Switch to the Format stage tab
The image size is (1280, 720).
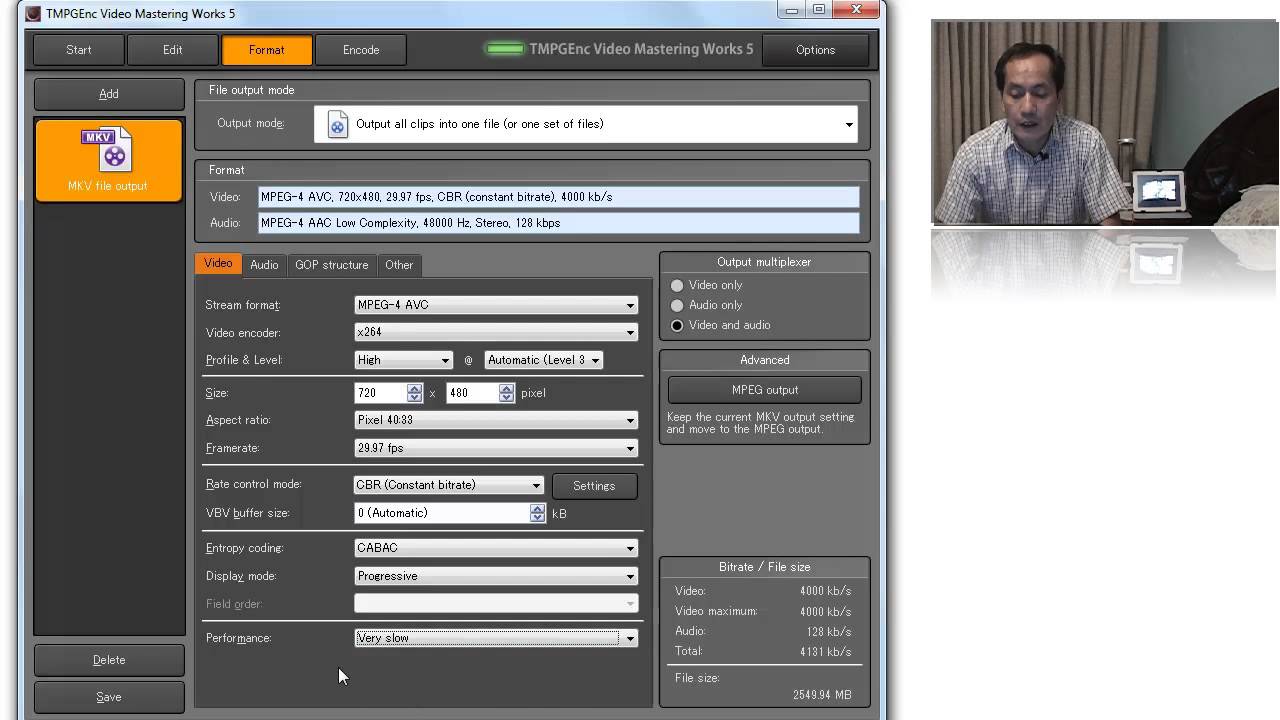267,50
